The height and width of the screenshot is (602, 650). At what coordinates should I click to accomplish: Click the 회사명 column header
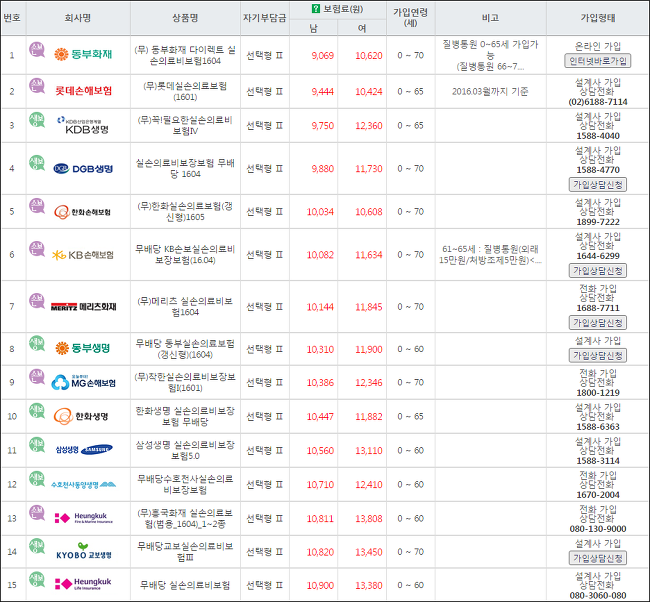pyautogui.click(x=78, y=18)
